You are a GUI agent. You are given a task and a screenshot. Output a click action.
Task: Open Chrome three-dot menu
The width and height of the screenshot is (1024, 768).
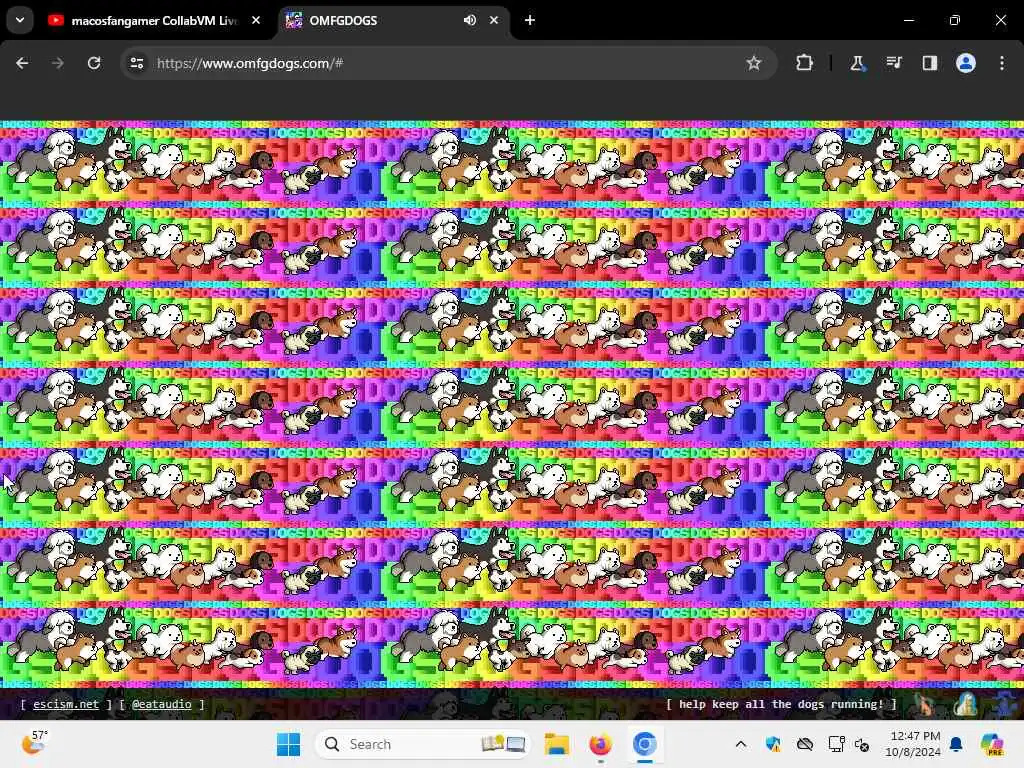(1002, 63)
